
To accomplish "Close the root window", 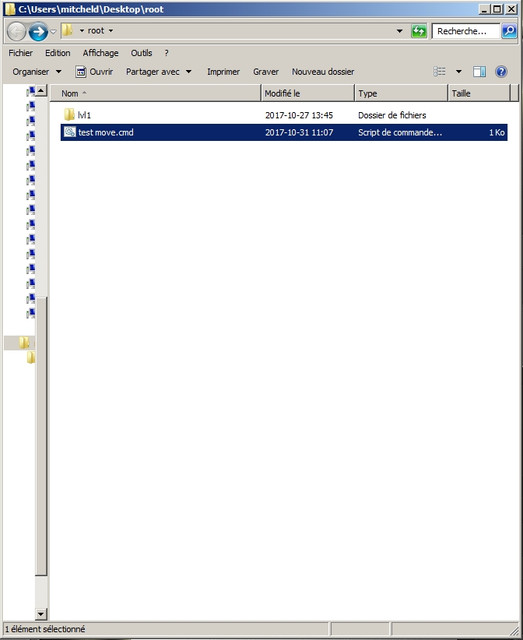I will [511, 9].
